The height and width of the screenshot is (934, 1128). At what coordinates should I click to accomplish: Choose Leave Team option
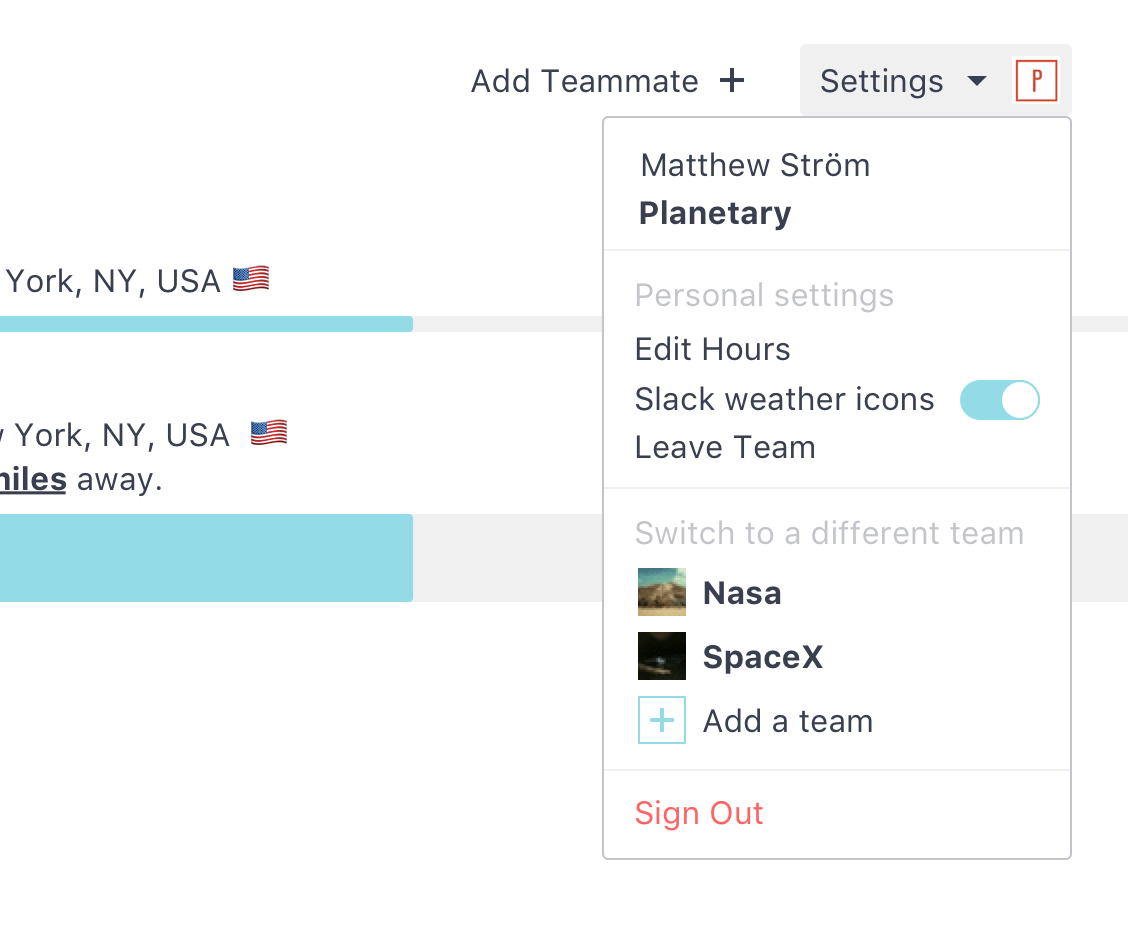pyautogui.click(x=725, y=447)
